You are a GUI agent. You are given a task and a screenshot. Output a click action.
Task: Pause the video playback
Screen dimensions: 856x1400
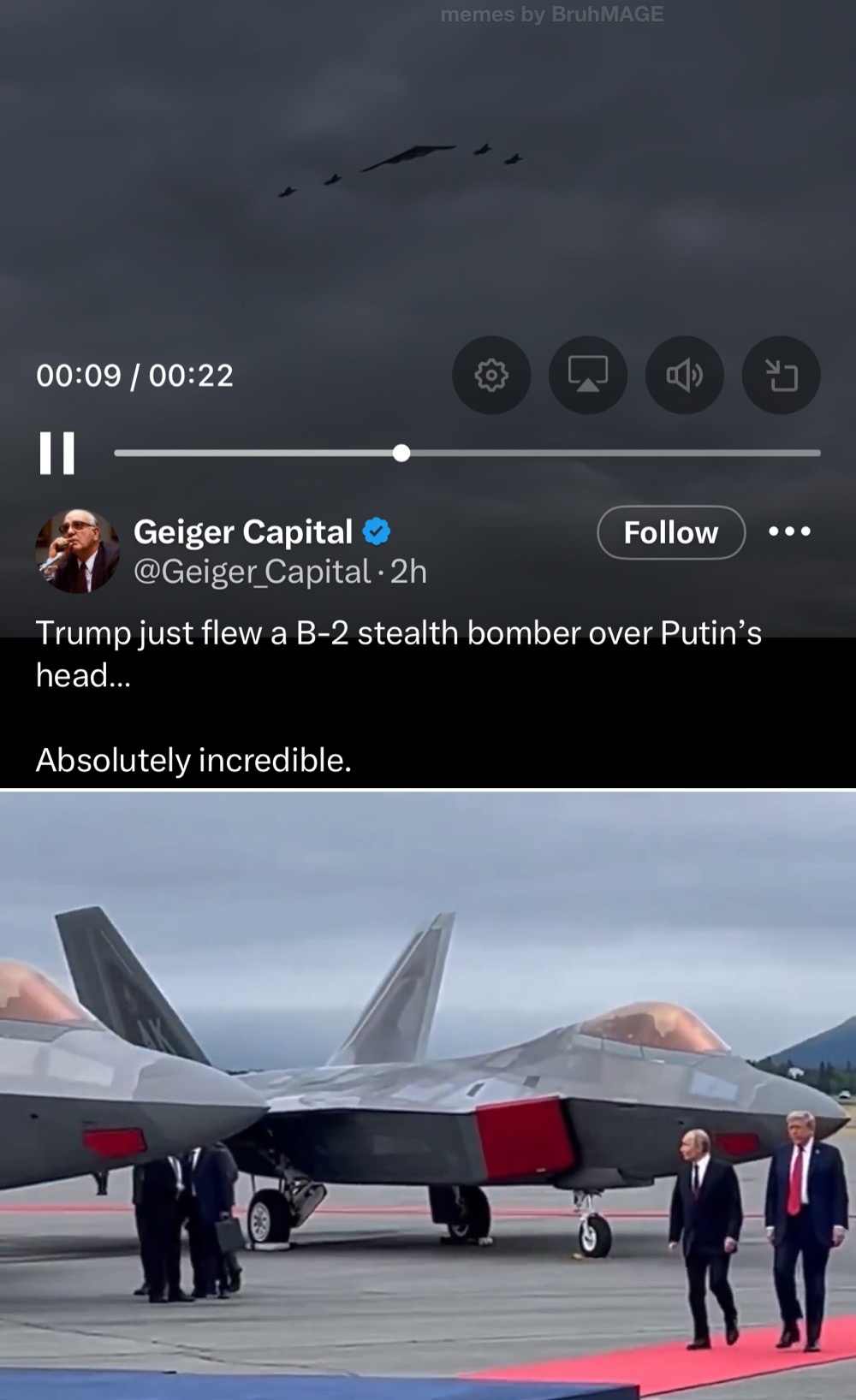click(56, 453)
